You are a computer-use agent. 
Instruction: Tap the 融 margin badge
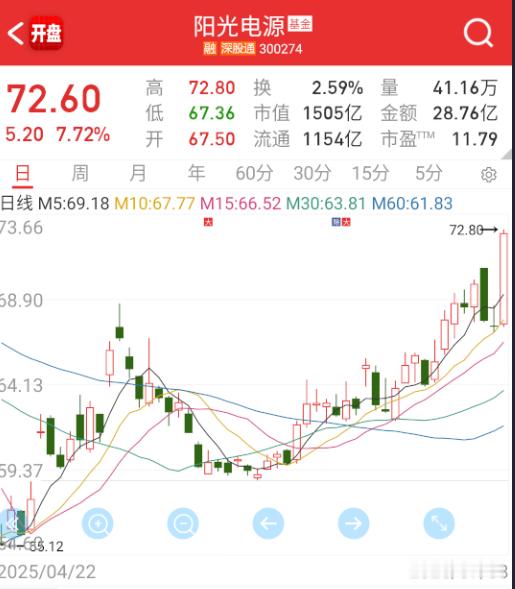point(210,48)
